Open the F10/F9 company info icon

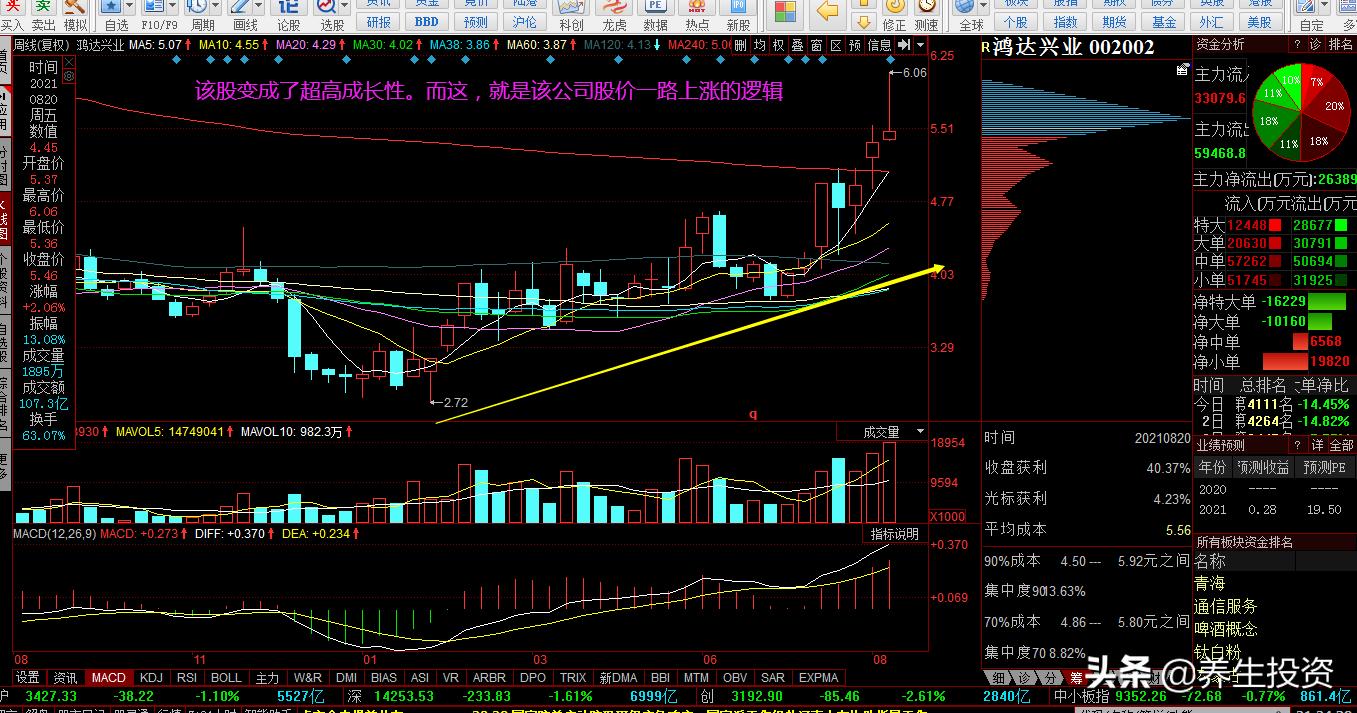[156, 8]
